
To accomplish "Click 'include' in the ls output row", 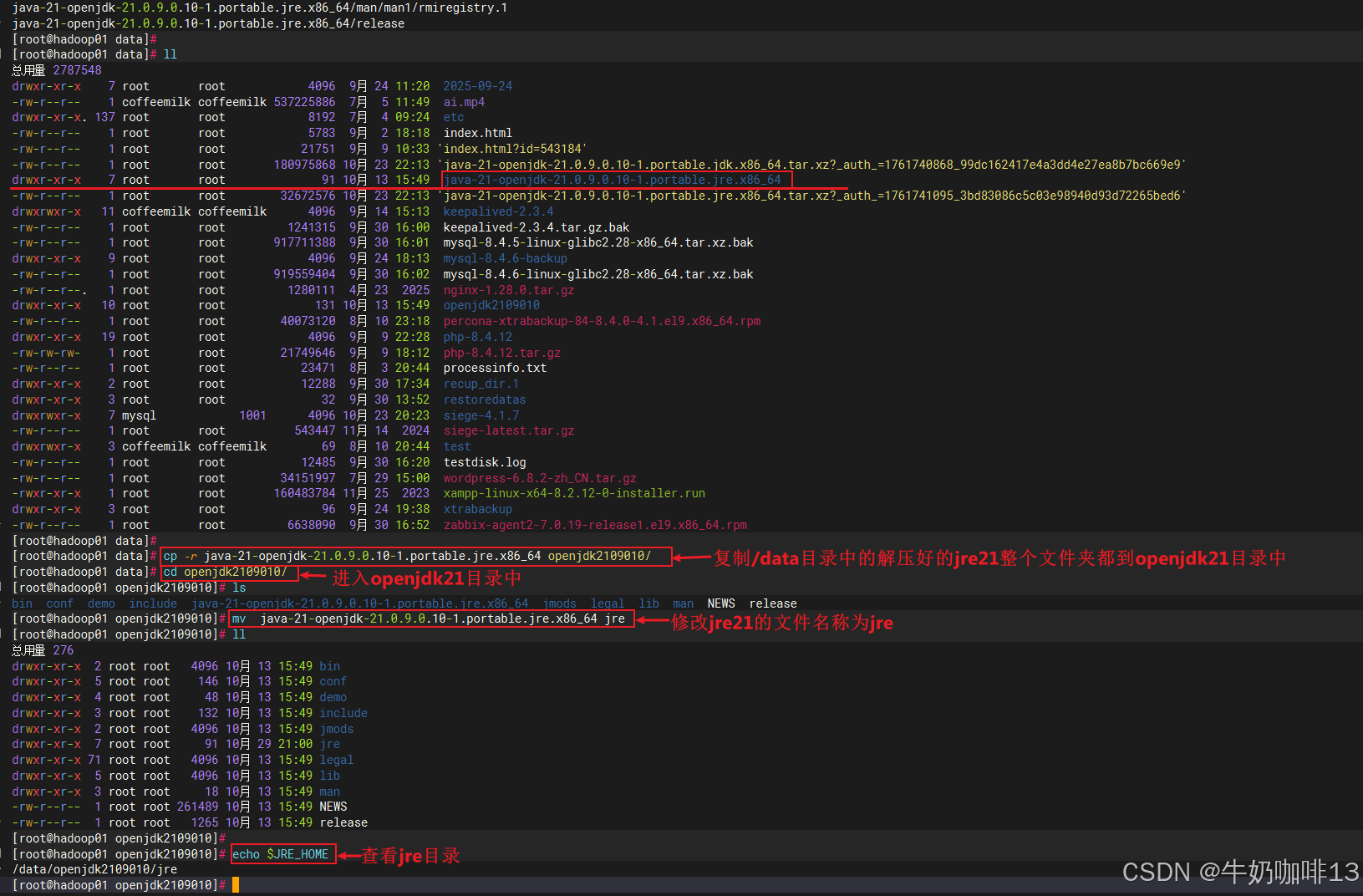I will coord(153,603).
